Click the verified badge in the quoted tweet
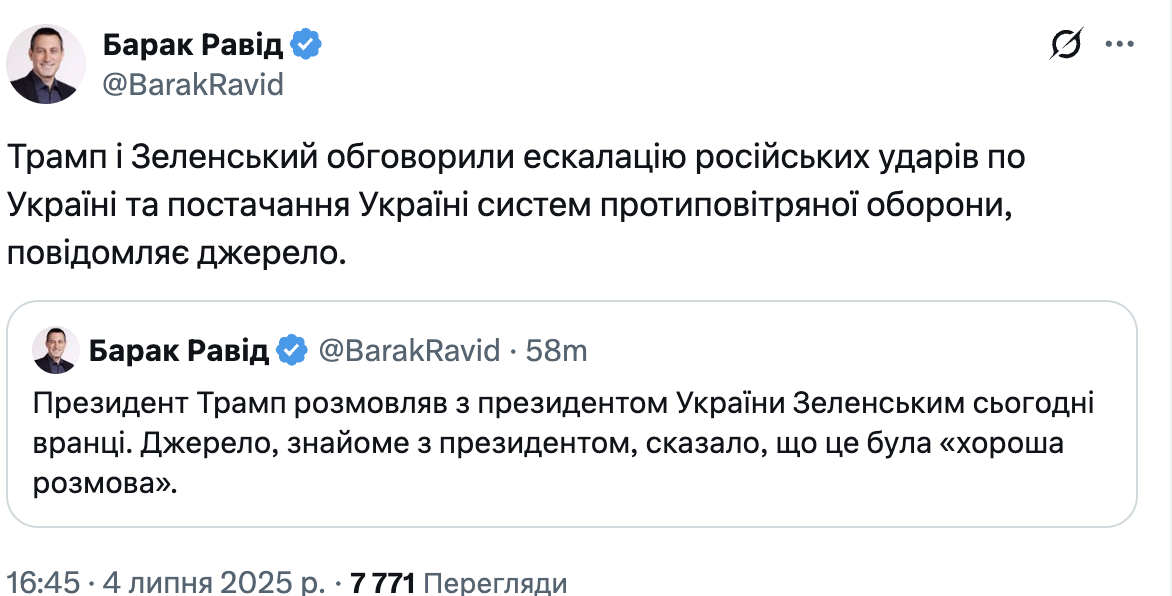Image resolution: width=1172 pixels, height=596 pixels. click(291, 350)
